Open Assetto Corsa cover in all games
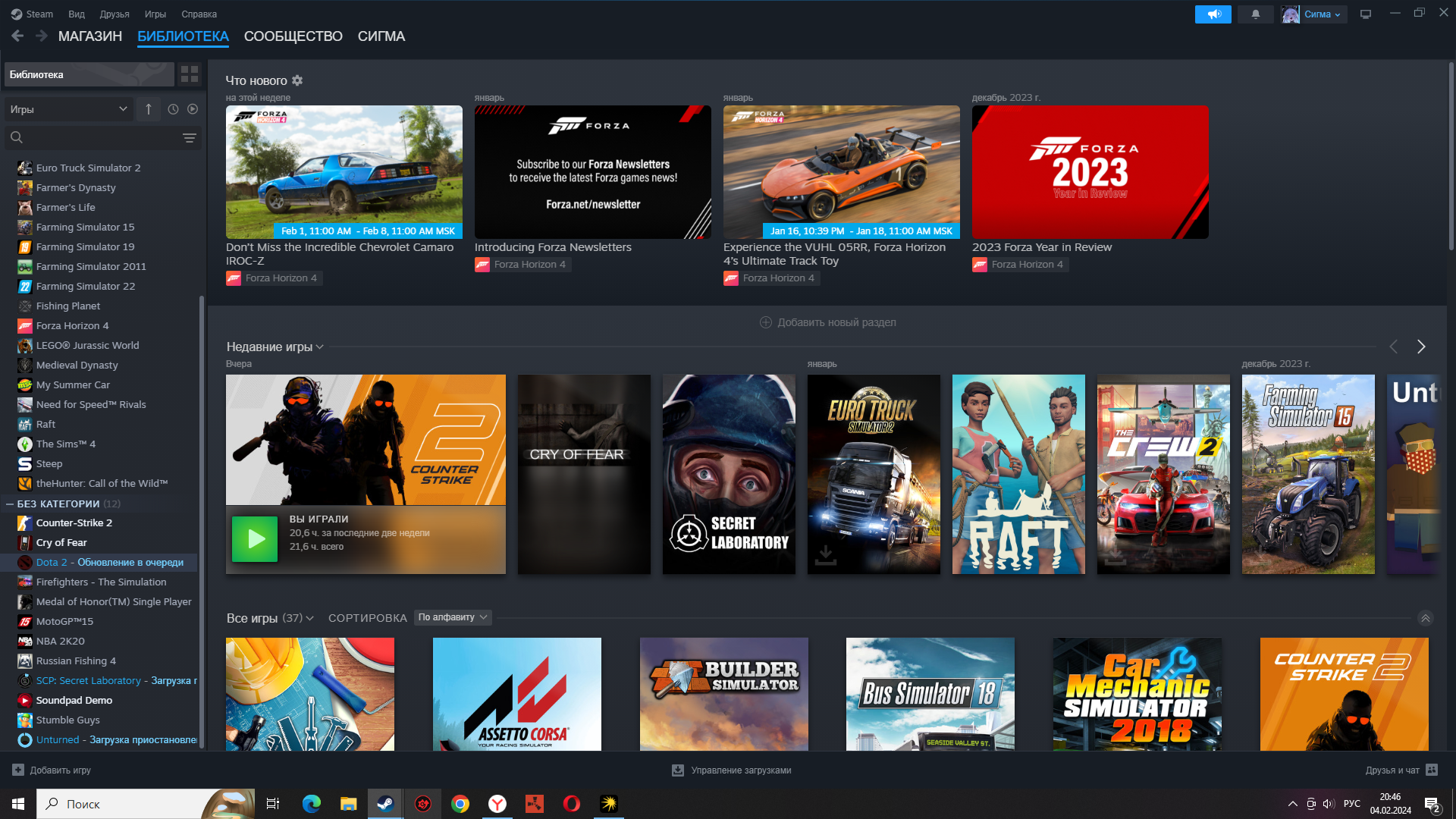This screenshot has height=819, width=1456. pyautogui.click(x=517, y=694)
